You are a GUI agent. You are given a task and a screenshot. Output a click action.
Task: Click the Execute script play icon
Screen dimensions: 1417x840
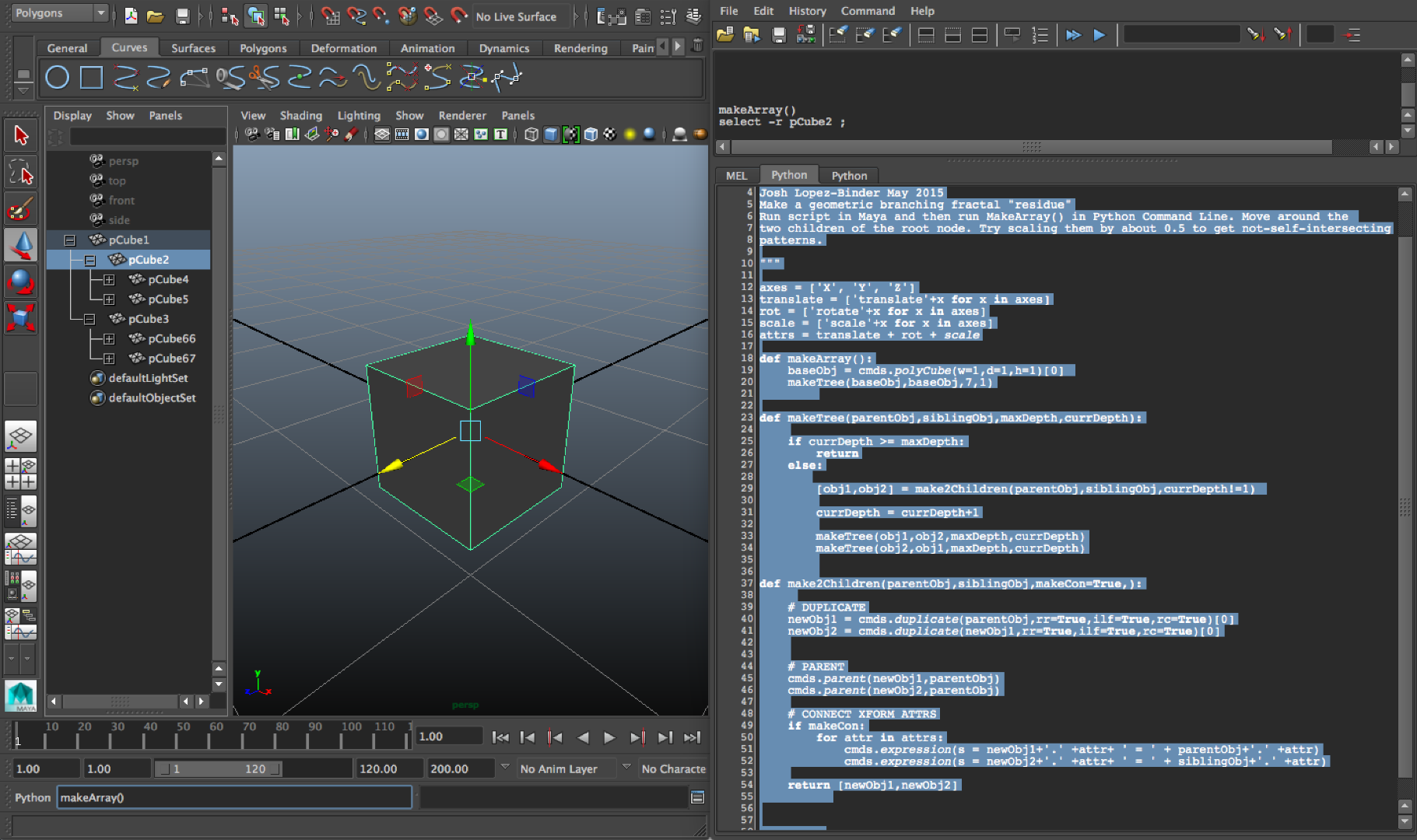point(1099,35)
